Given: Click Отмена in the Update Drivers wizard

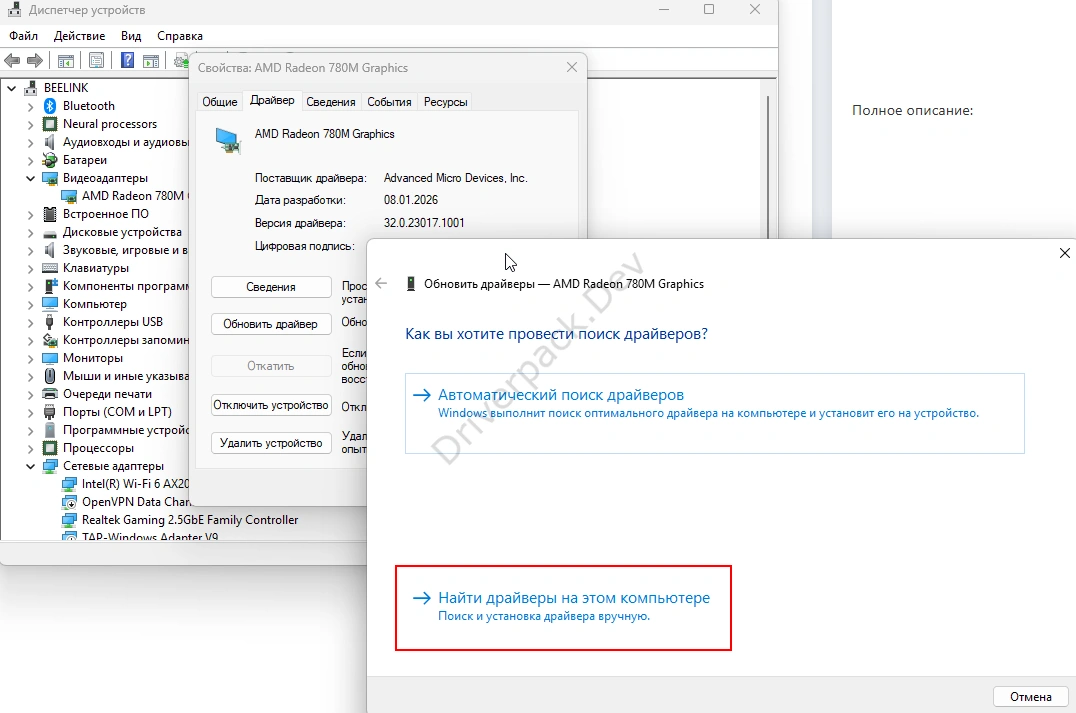Looking at the screenshot, I should pyautogui.click(x=1031, y=697).
